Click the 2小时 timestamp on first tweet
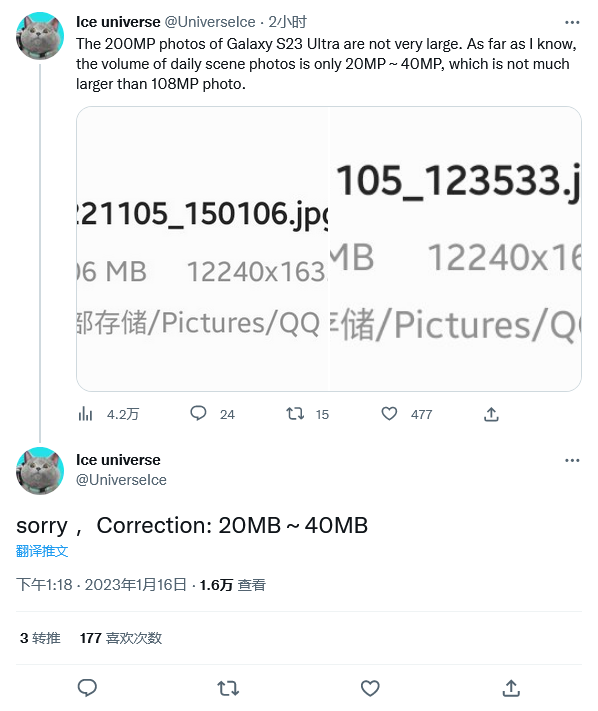The width and height of the screenshot is (598, 711). click(287, 22)
